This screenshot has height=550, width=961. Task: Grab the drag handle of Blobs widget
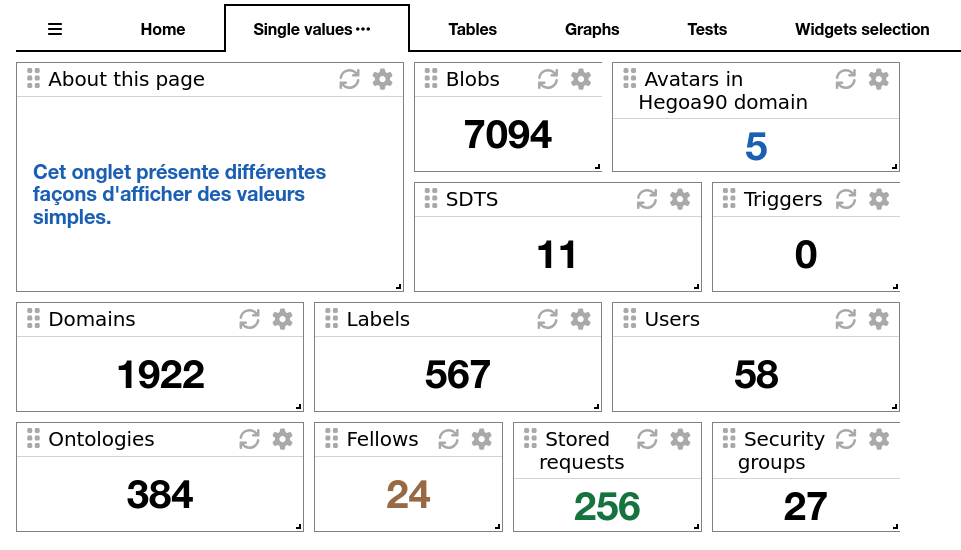click(x=432, y=79)
